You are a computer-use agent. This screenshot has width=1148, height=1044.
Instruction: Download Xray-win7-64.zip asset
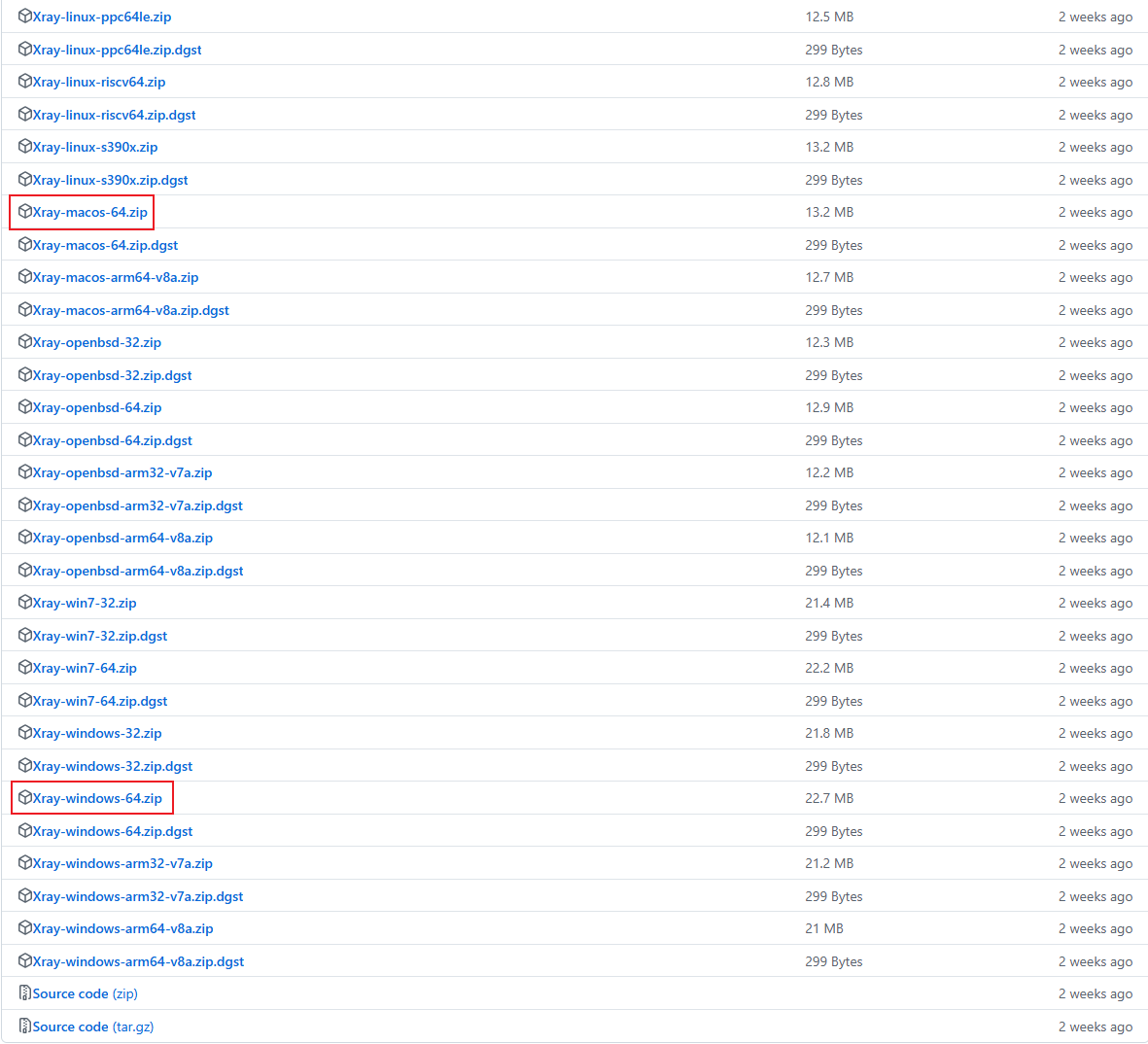pos(85,668)
